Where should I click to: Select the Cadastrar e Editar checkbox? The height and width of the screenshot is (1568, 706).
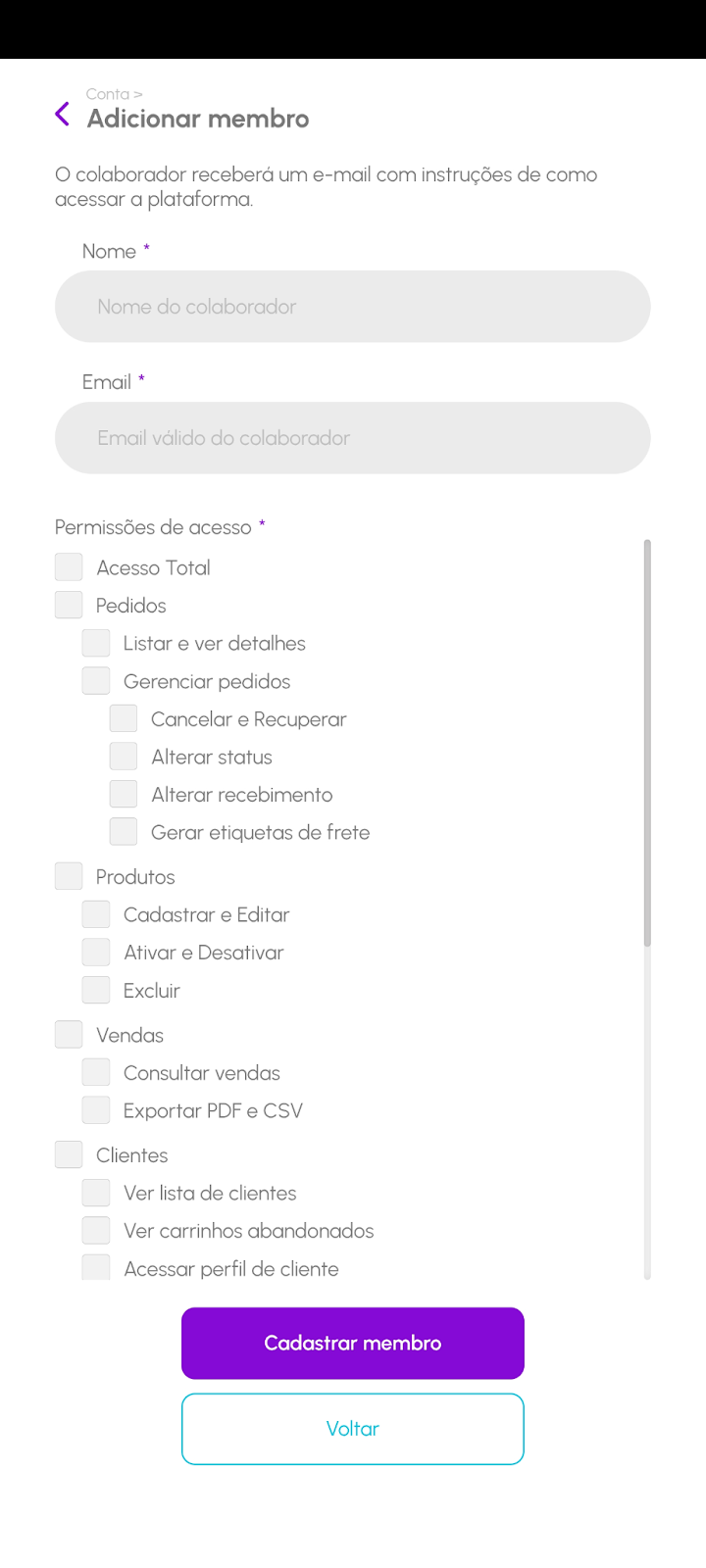[96, 914]
